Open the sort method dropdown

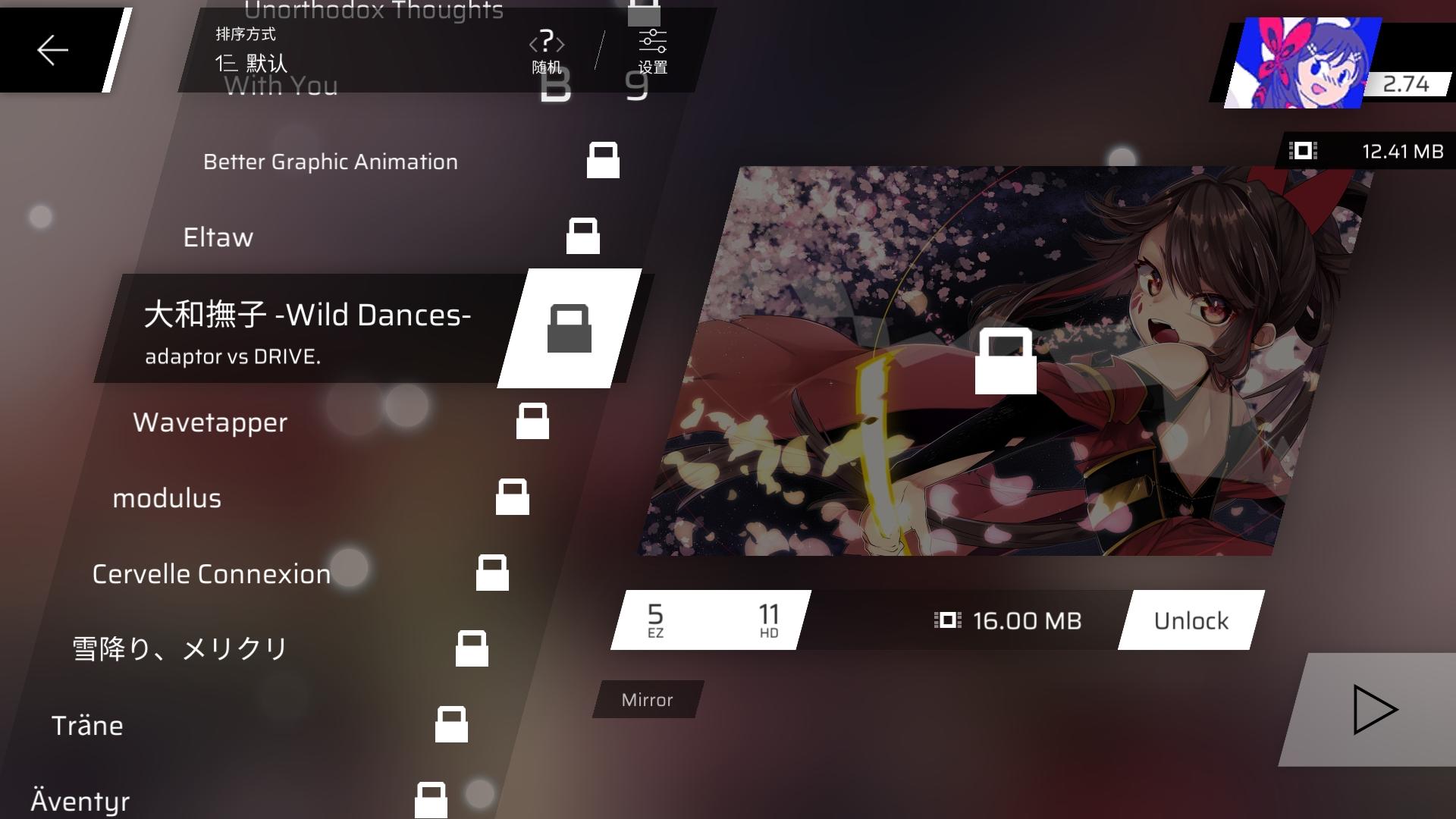[252, 52]
